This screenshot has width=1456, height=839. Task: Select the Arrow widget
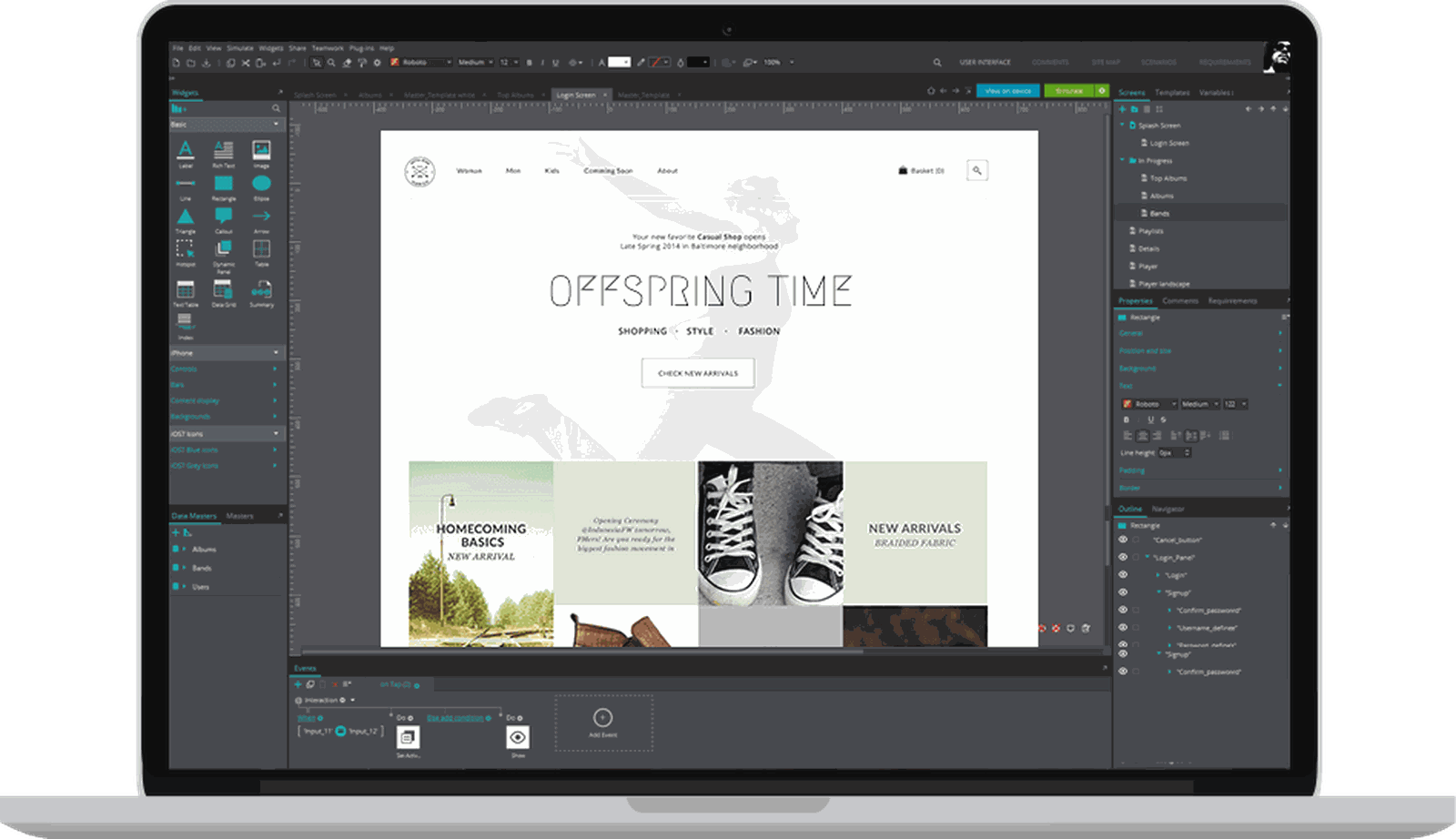[x=261, y=220]
